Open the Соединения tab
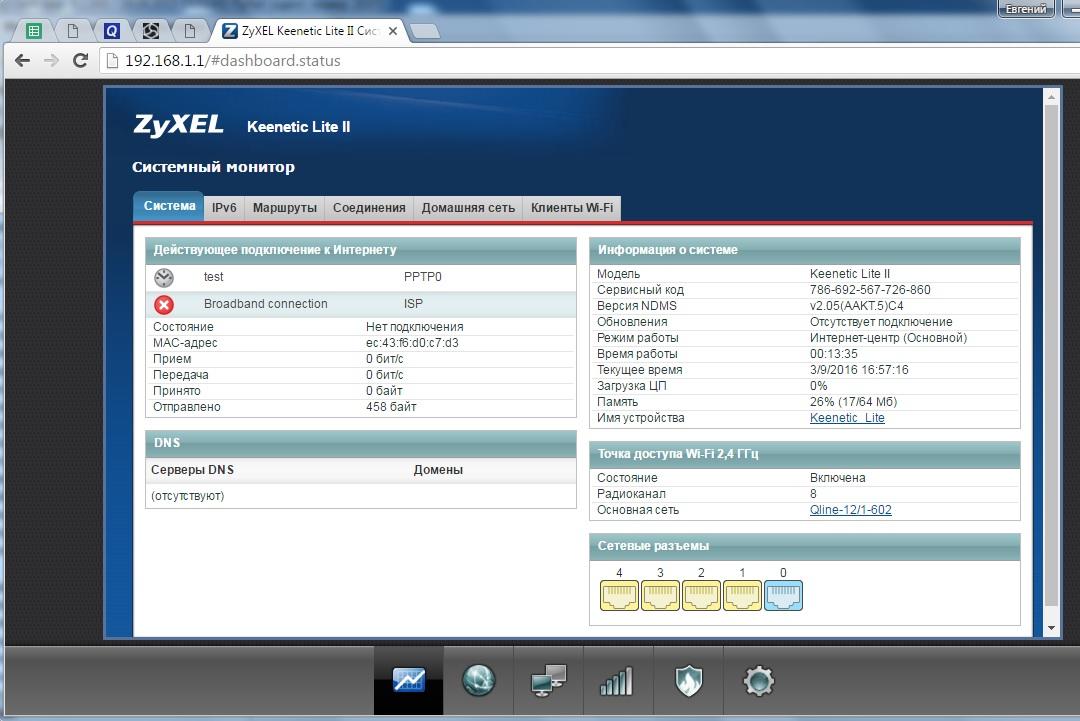Image resolution: width=1080 pixels, height=721 pixels. pos(369,208)
